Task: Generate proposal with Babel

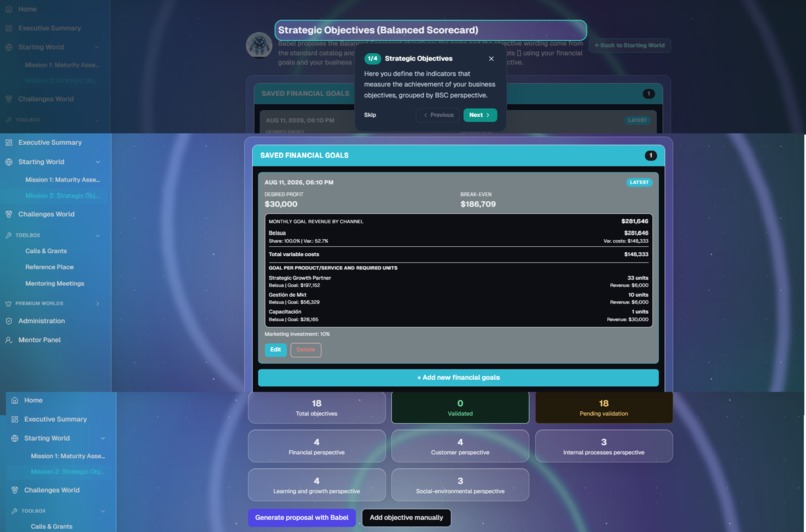Action: coord(302,518)
